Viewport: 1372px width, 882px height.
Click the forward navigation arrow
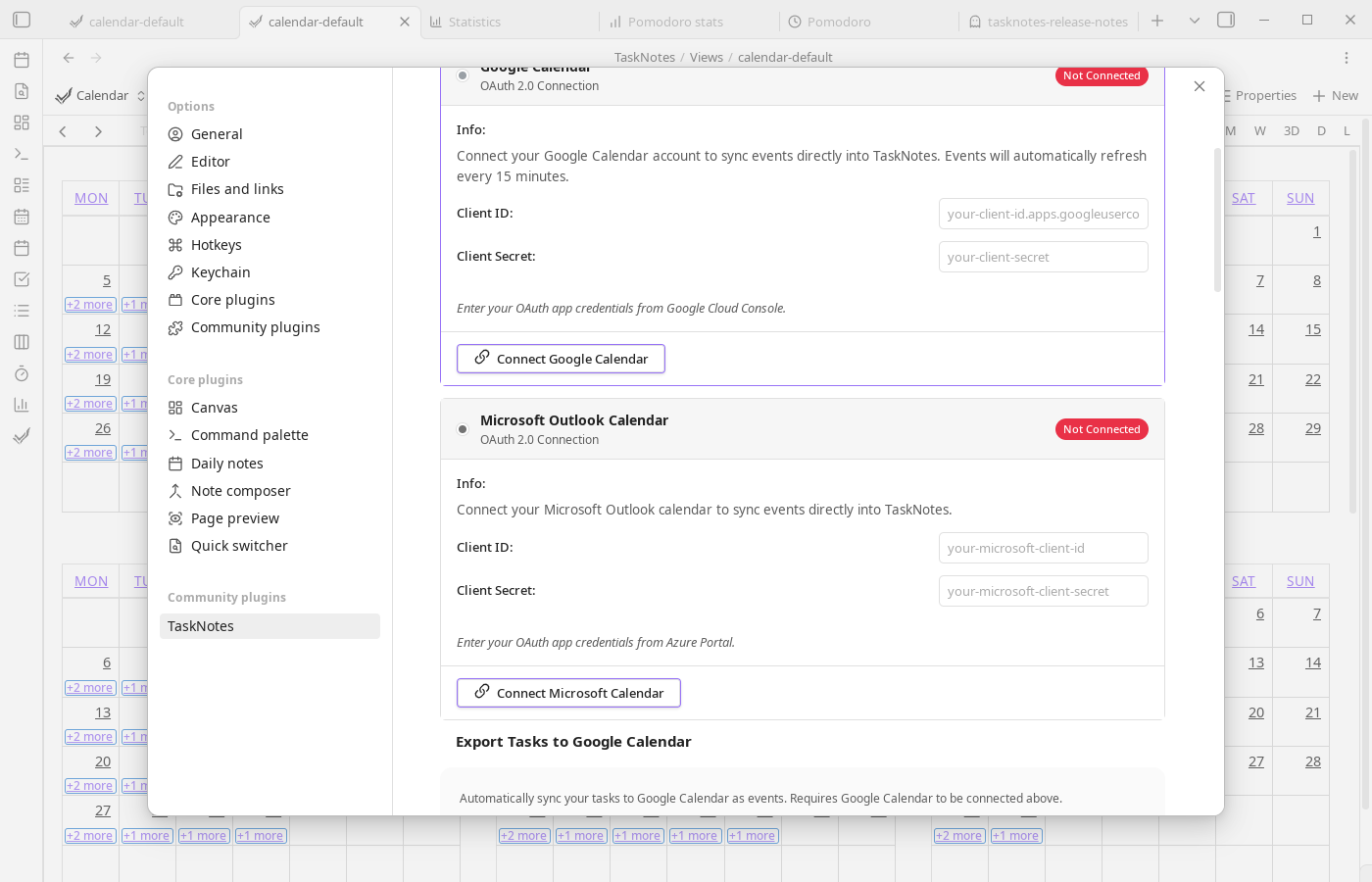pyautogui.click(x=96, y=58)
